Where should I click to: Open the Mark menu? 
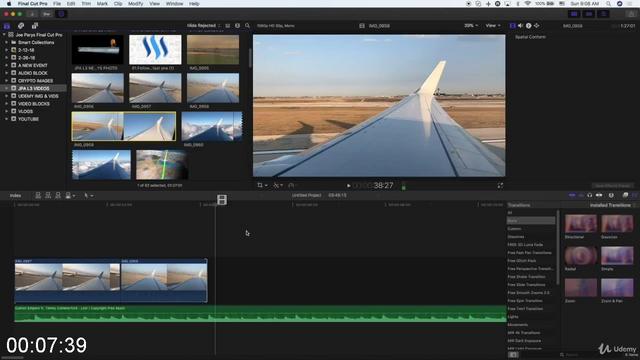click(102, 4)
